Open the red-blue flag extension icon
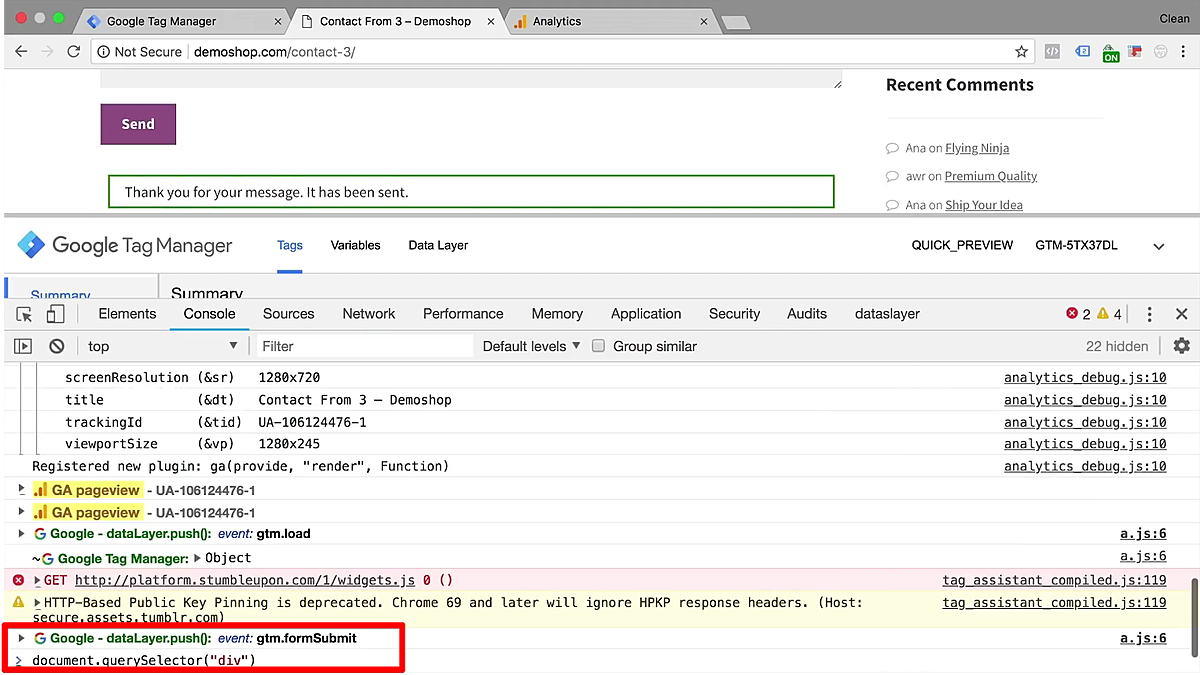 (x=1135, y=51)
